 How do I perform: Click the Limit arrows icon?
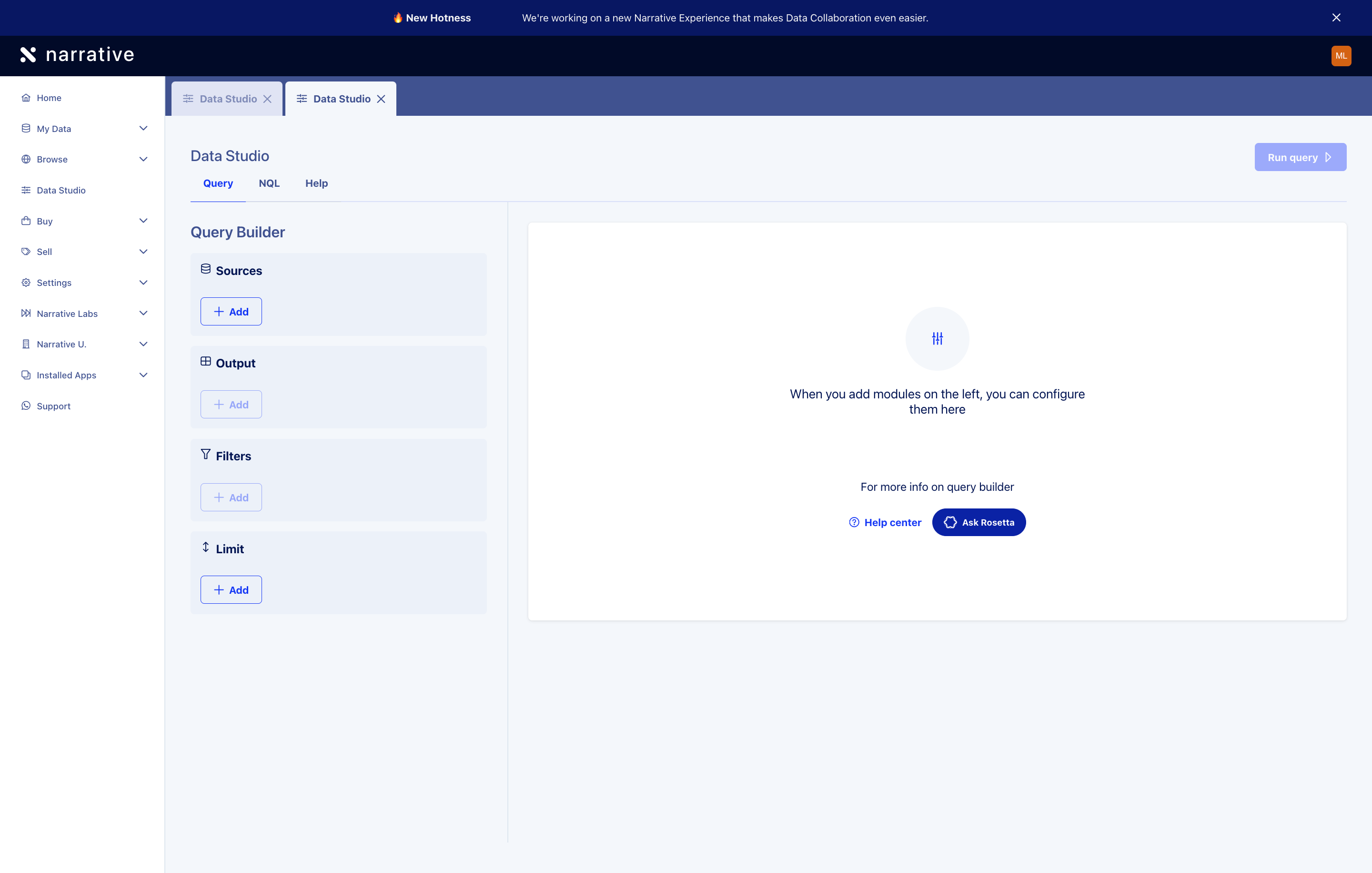point(206,547)
